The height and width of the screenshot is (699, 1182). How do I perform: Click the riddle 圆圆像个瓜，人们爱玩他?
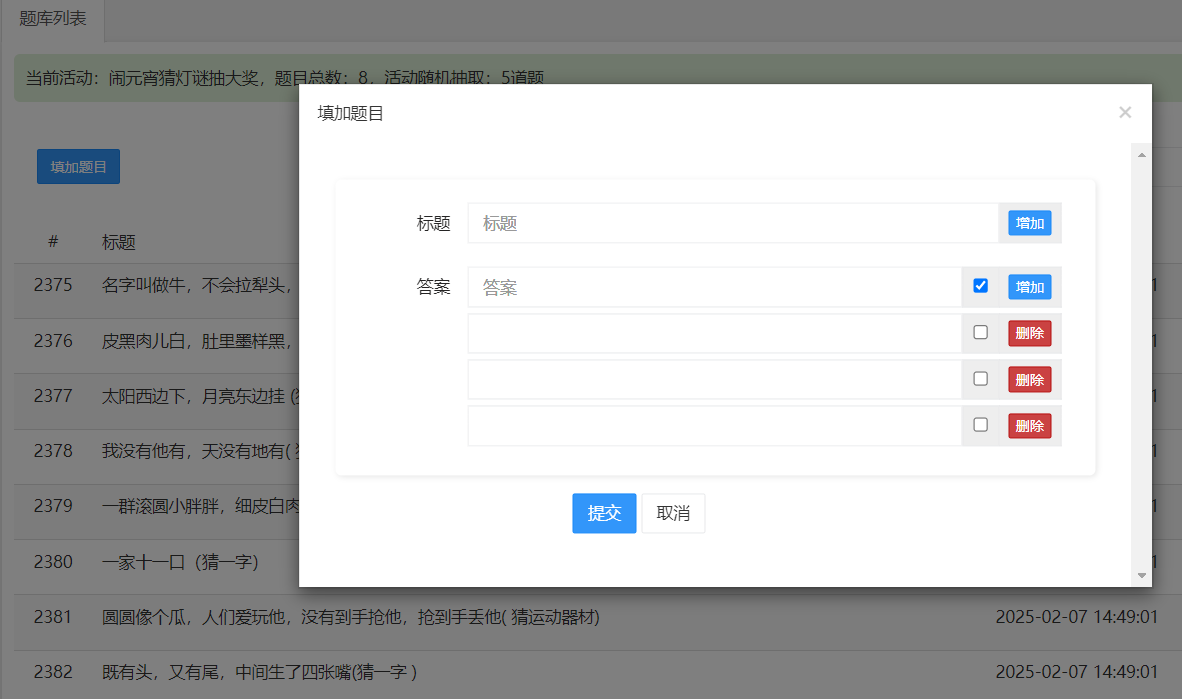pos(351,617)
